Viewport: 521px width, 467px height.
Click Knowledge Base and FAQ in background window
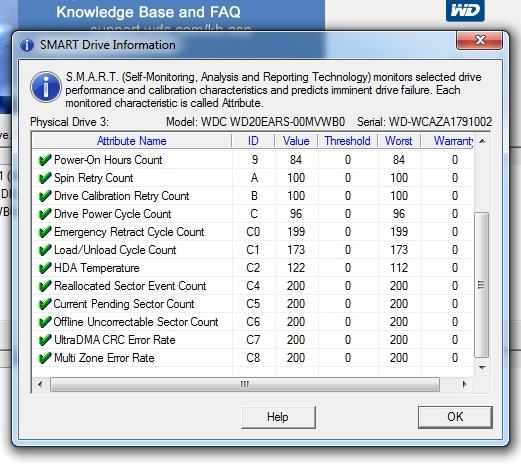[x=148, y=12]
